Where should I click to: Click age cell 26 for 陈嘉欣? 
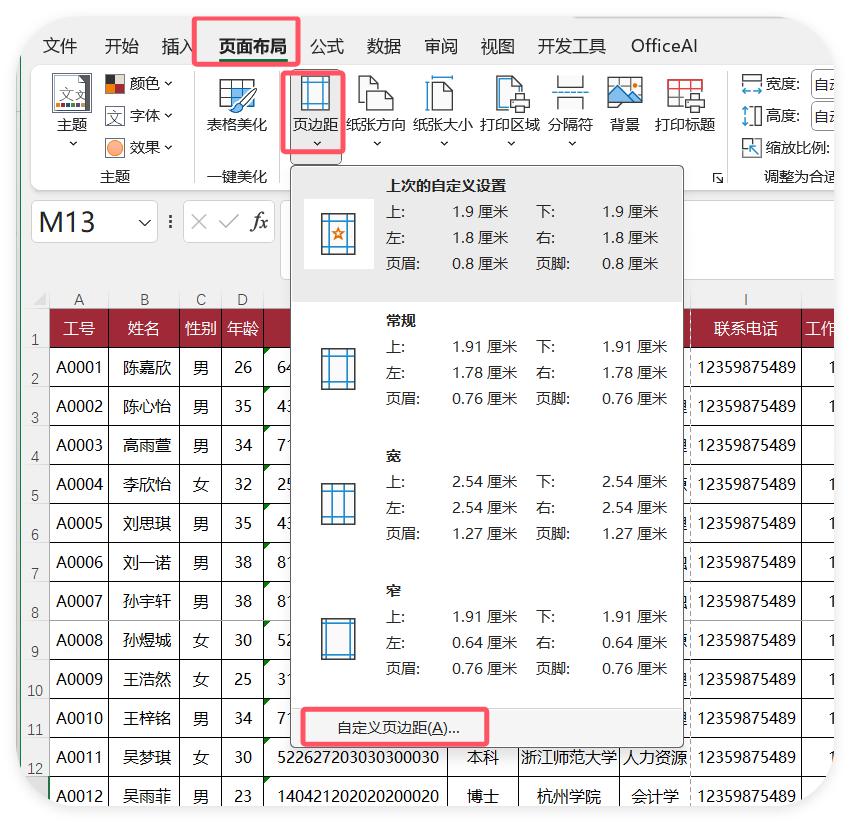point(242,367)
